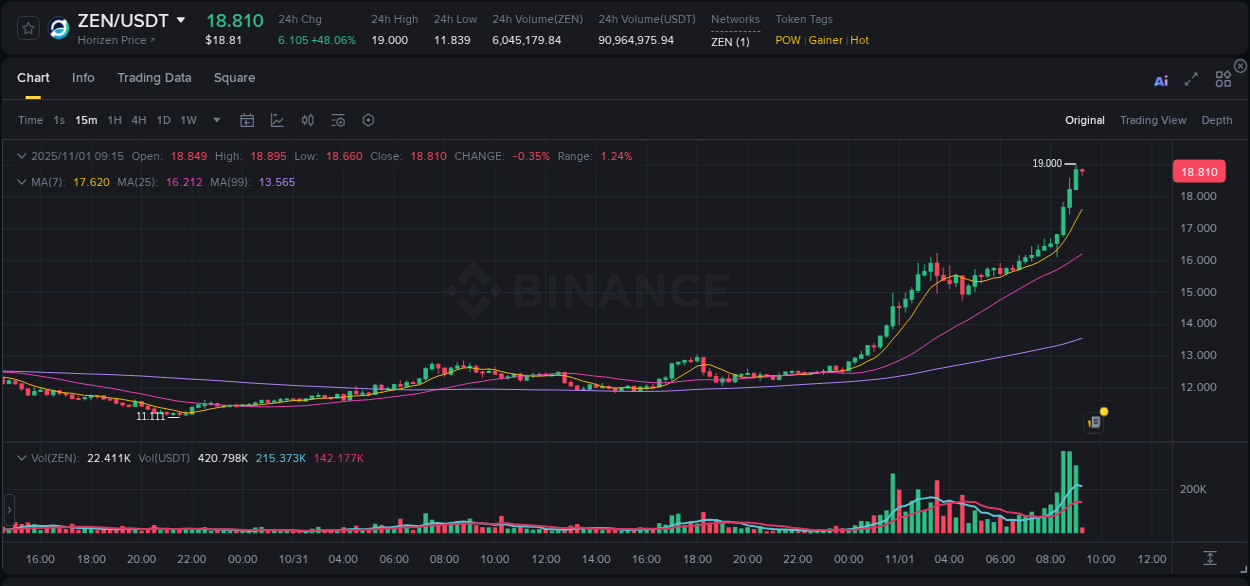Open the go-to-date calendar icon
The height and width of the screenshot is (586, 1250).
pyautogui.click(x=247, y=119)
